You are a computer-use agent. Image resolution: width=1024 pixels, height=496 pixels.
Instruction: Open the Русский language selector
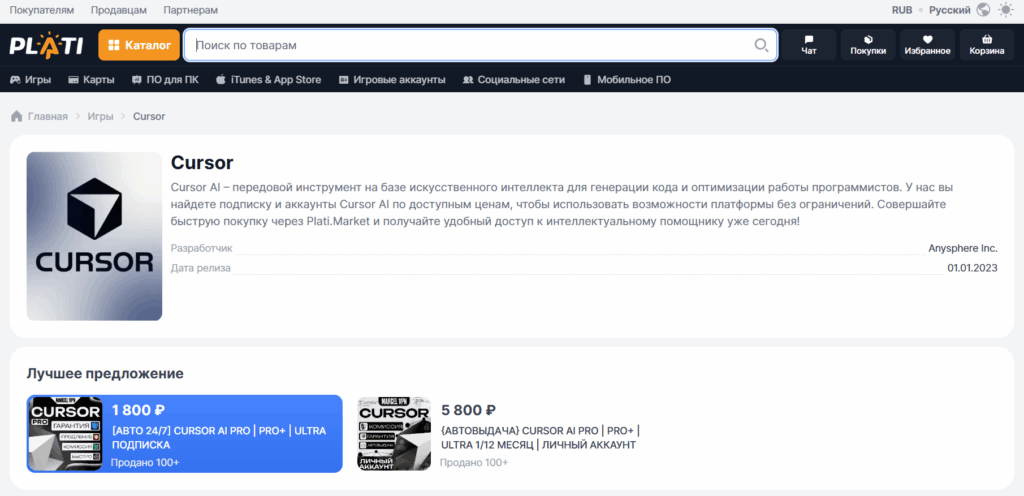[950, 10]
